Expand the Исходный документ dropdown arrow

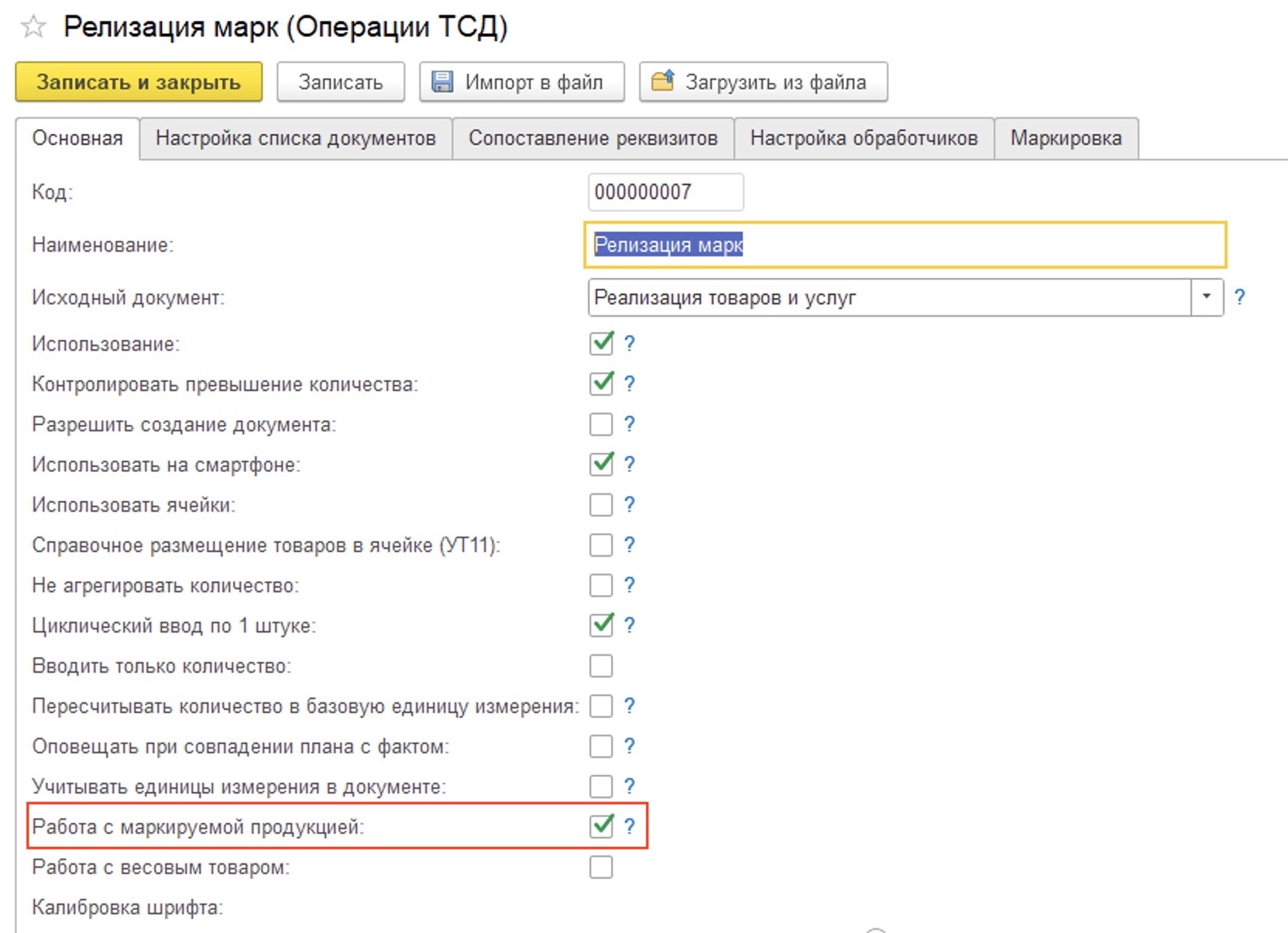click(x=1207, y=297)
